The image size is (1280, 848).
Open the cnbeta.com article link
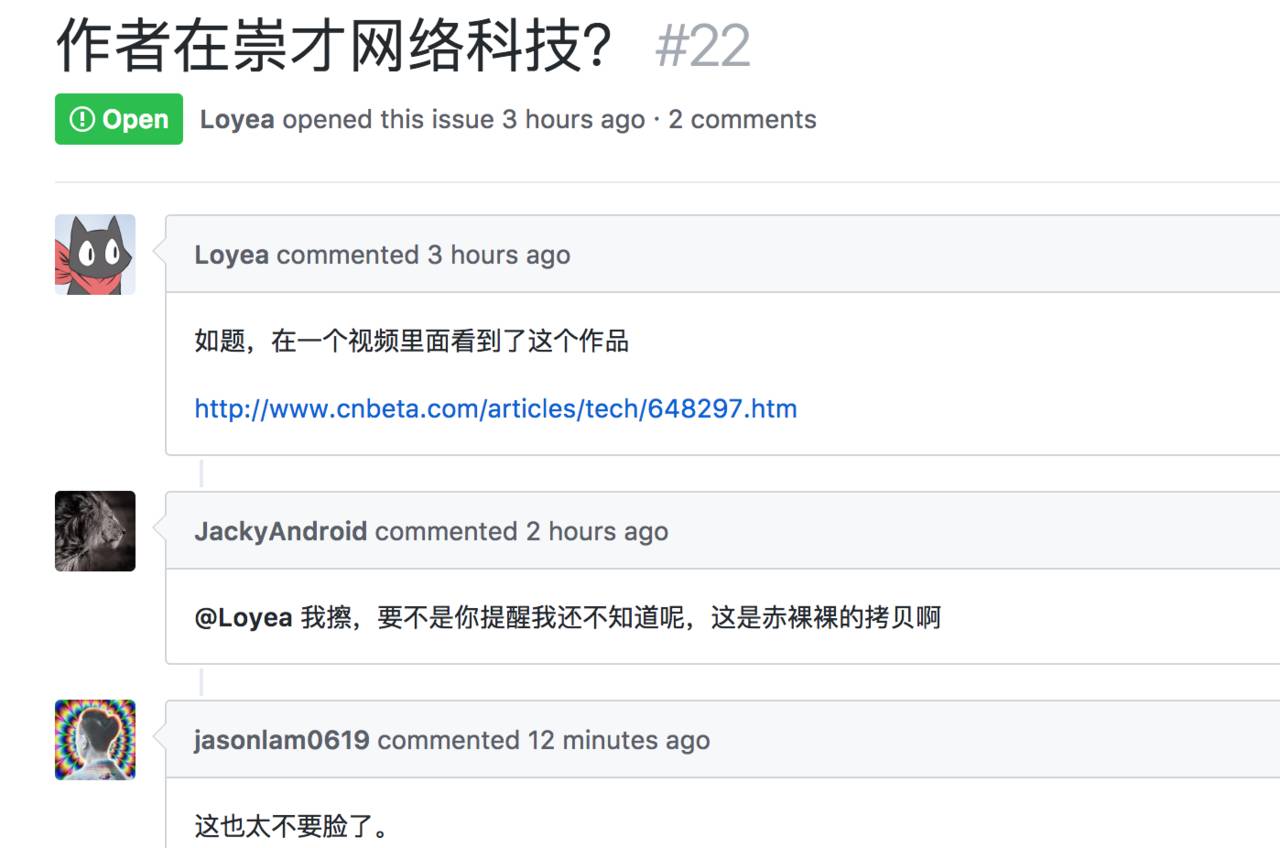(495, 408)
